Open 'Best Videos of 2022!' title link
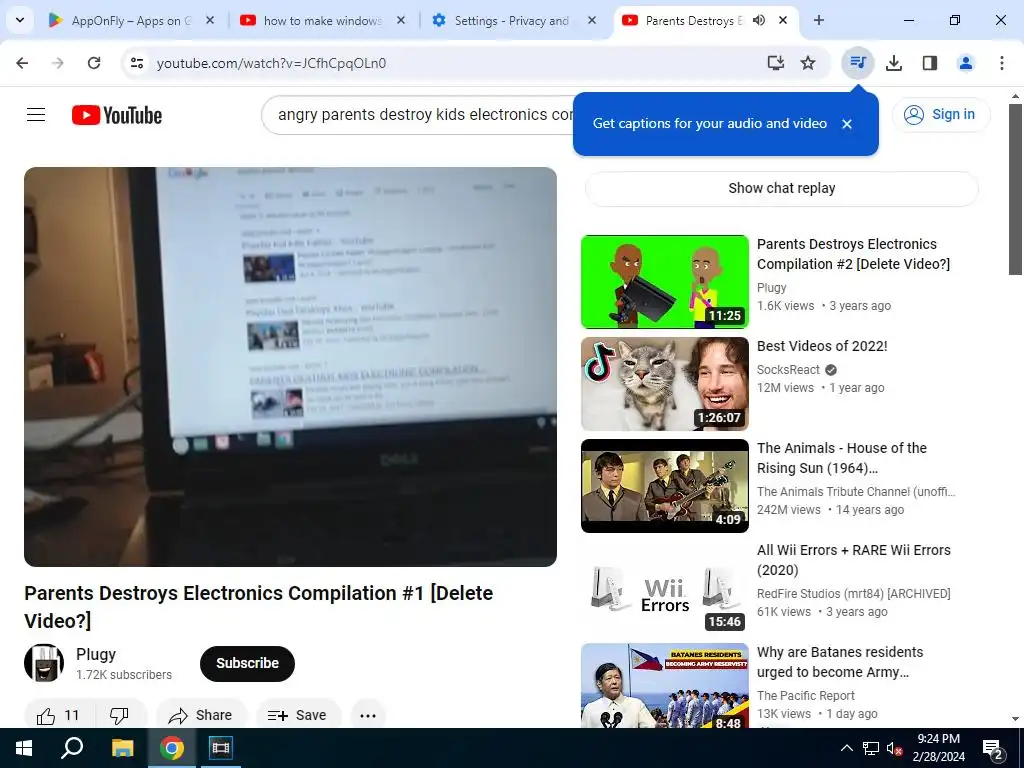This screenshot has height=768, width=1024. 822,346
